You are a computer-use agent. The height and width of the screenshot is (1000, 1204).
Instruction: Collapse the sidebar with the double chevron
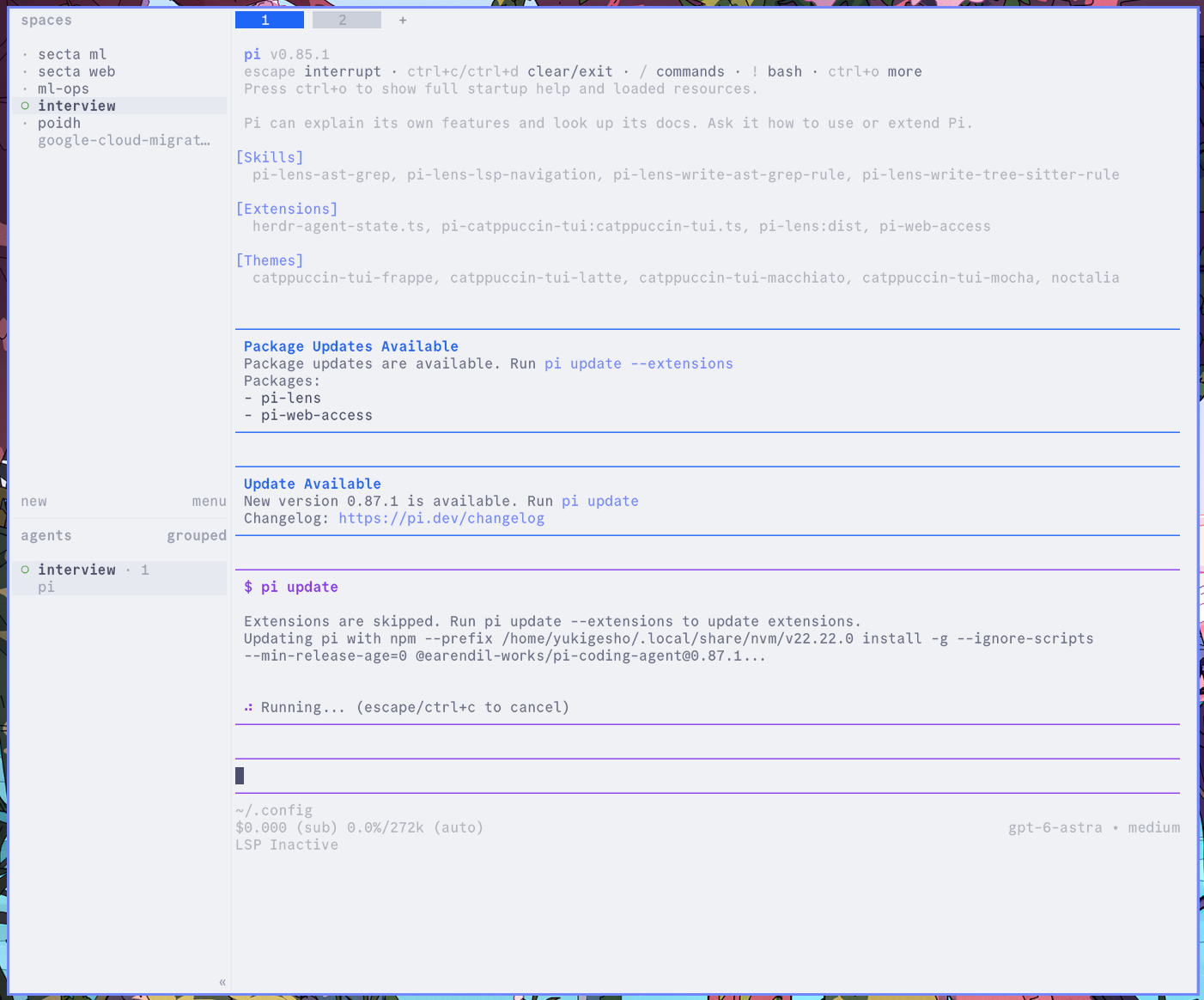tap(222, 982)
